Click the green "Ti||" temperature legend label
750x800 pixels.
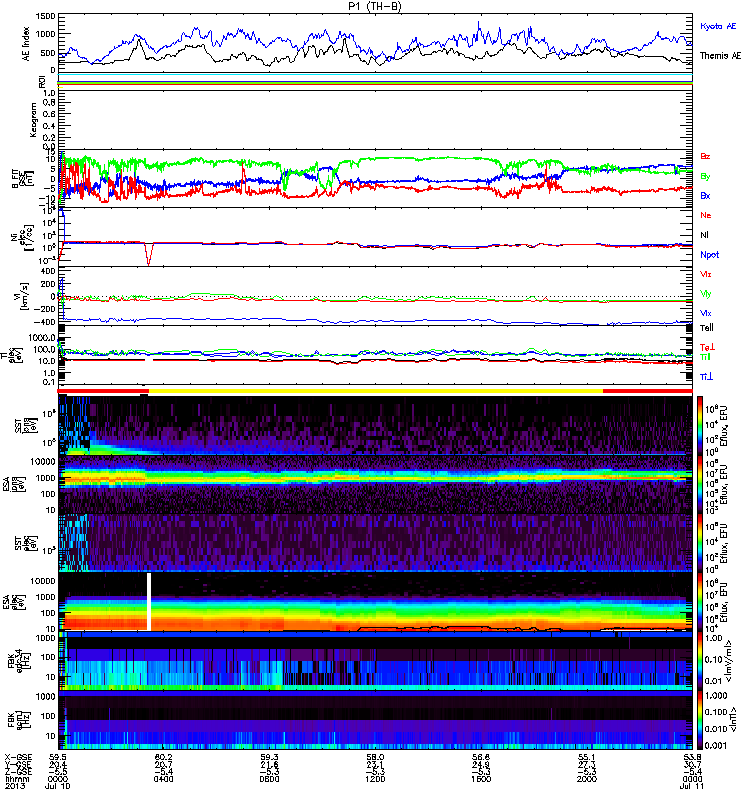(x=706, y=357)
